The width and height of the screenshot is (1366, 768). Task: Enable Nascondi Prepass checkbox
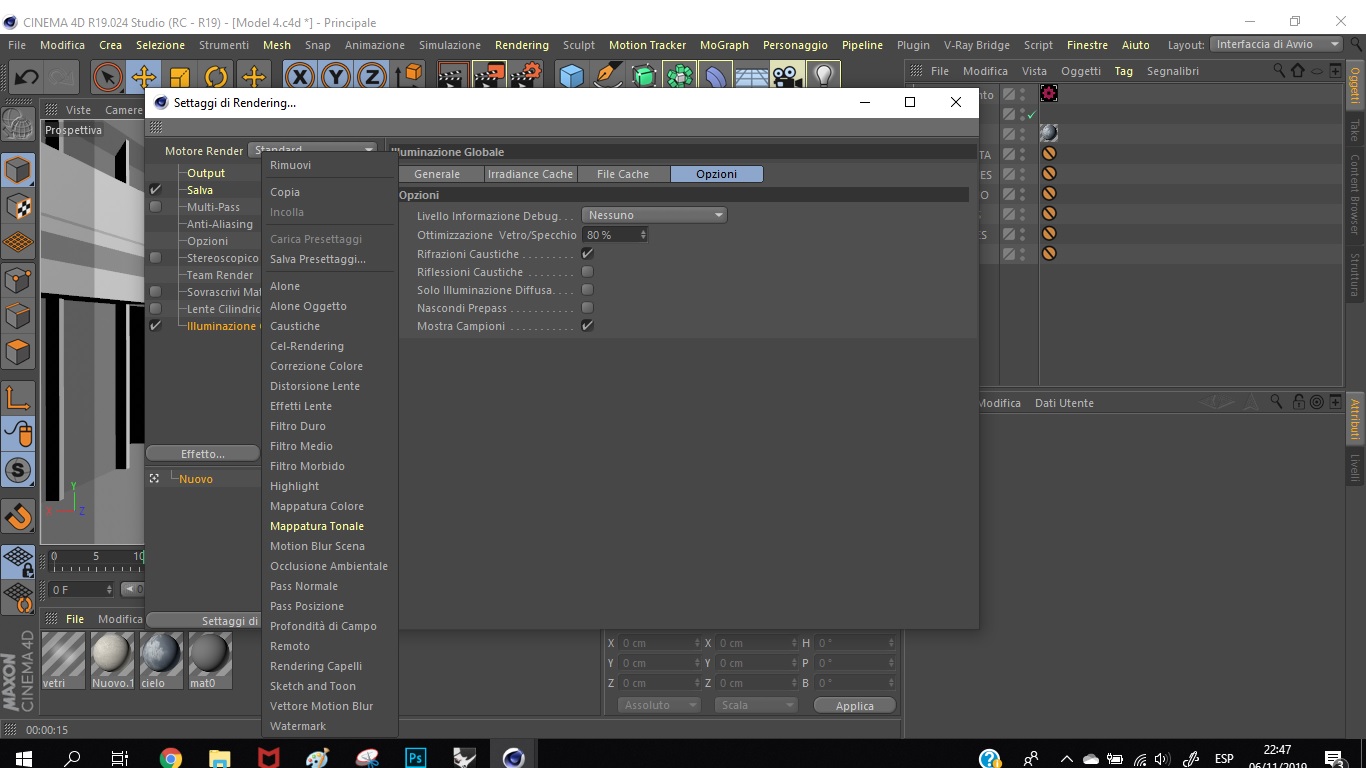588,308
